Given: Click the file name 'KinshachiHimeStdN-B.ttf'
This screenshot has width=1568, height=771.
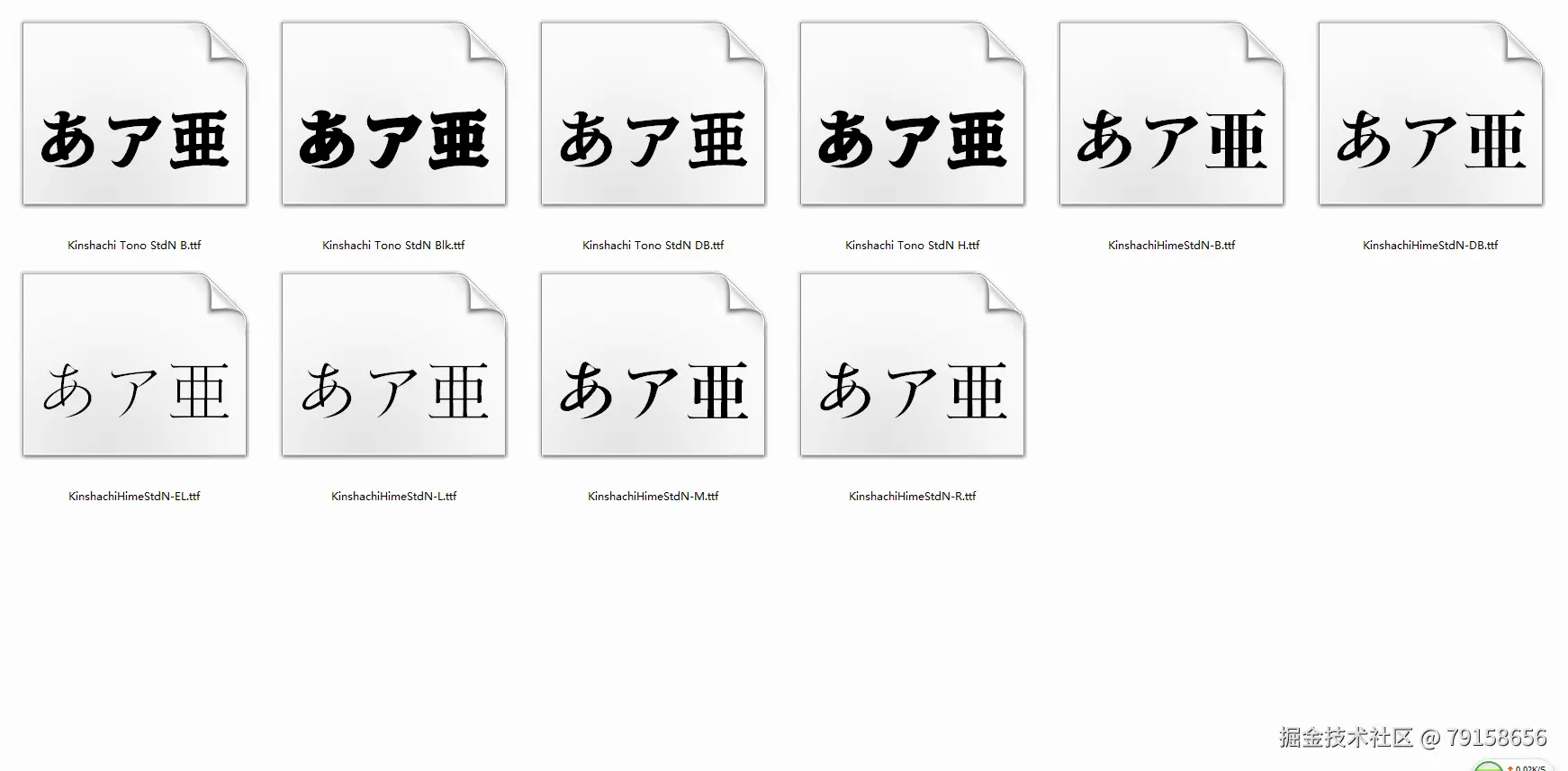Looking at the screenshot, I should (x=1171, y=245).
